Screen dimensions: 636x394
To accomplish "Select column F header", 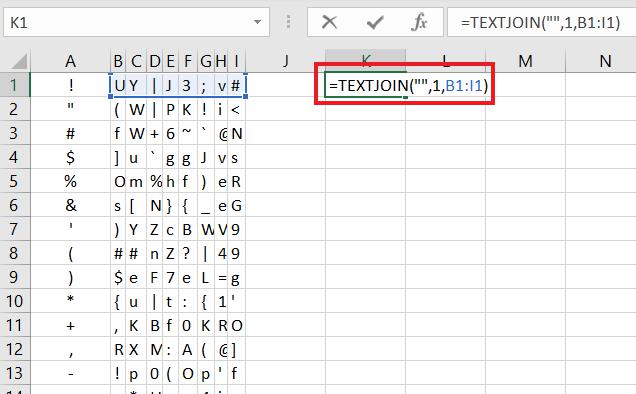I will [188, 61].
